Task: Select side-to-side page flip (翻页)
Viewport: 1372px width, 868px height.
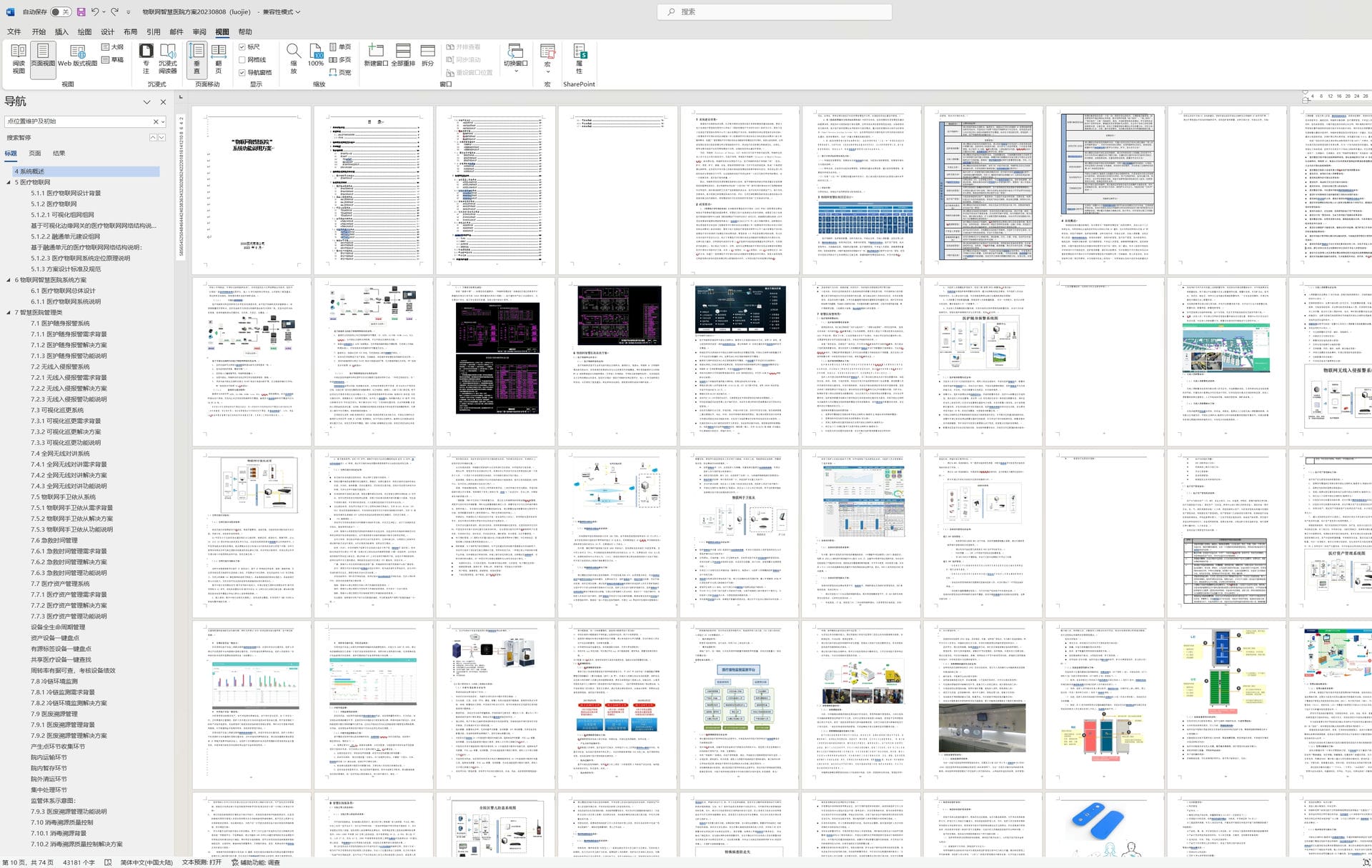Action: 219,58
